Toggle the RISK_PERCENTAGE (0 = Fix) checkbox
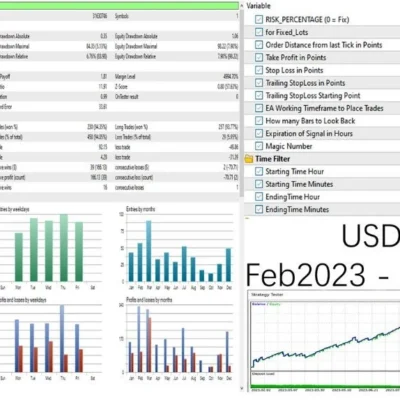 (259, 19)
